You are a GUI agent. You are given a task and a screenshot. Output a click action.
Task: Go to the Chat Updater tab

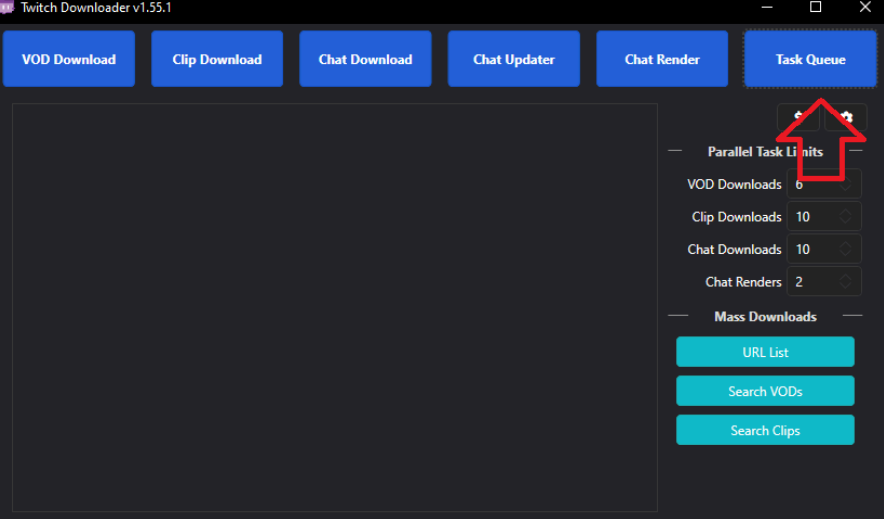[x=514, y=59]
